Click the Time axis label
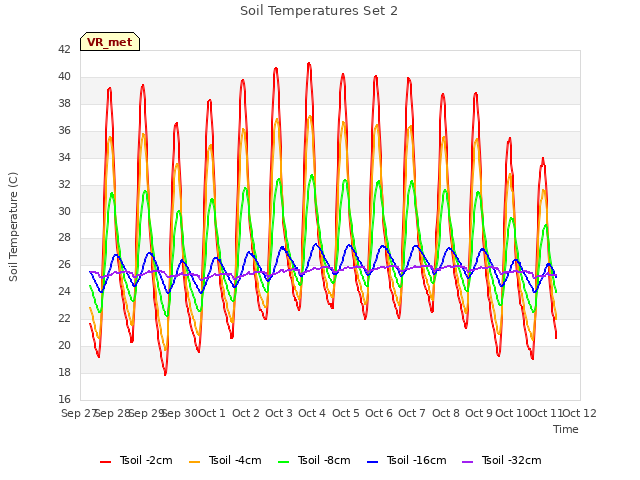The width and height of the screenshot is (640, 480). (x=566, y=429)
